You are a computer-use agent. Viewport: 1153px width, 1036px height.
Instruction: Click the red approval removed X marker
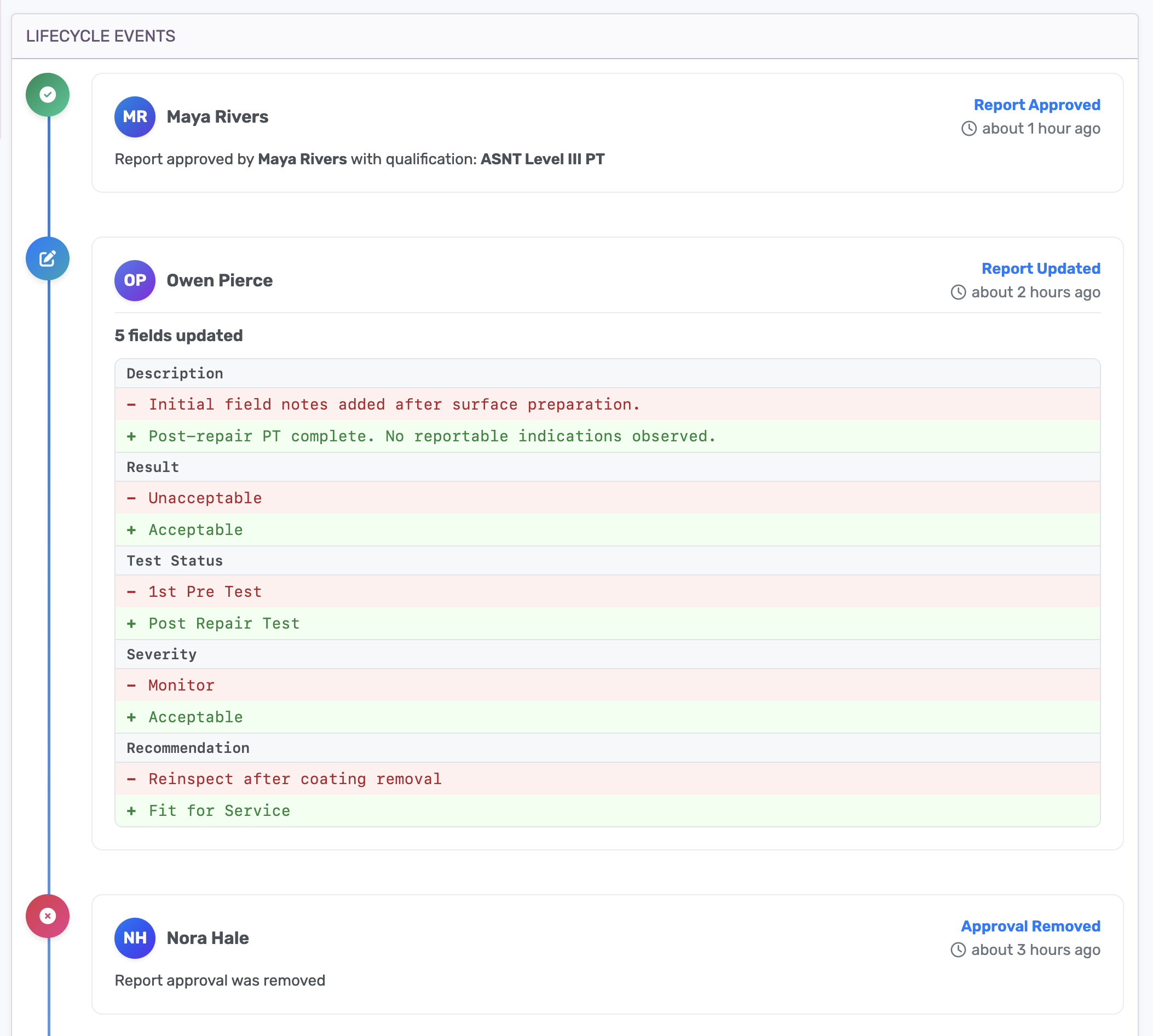tap(48, 916)
